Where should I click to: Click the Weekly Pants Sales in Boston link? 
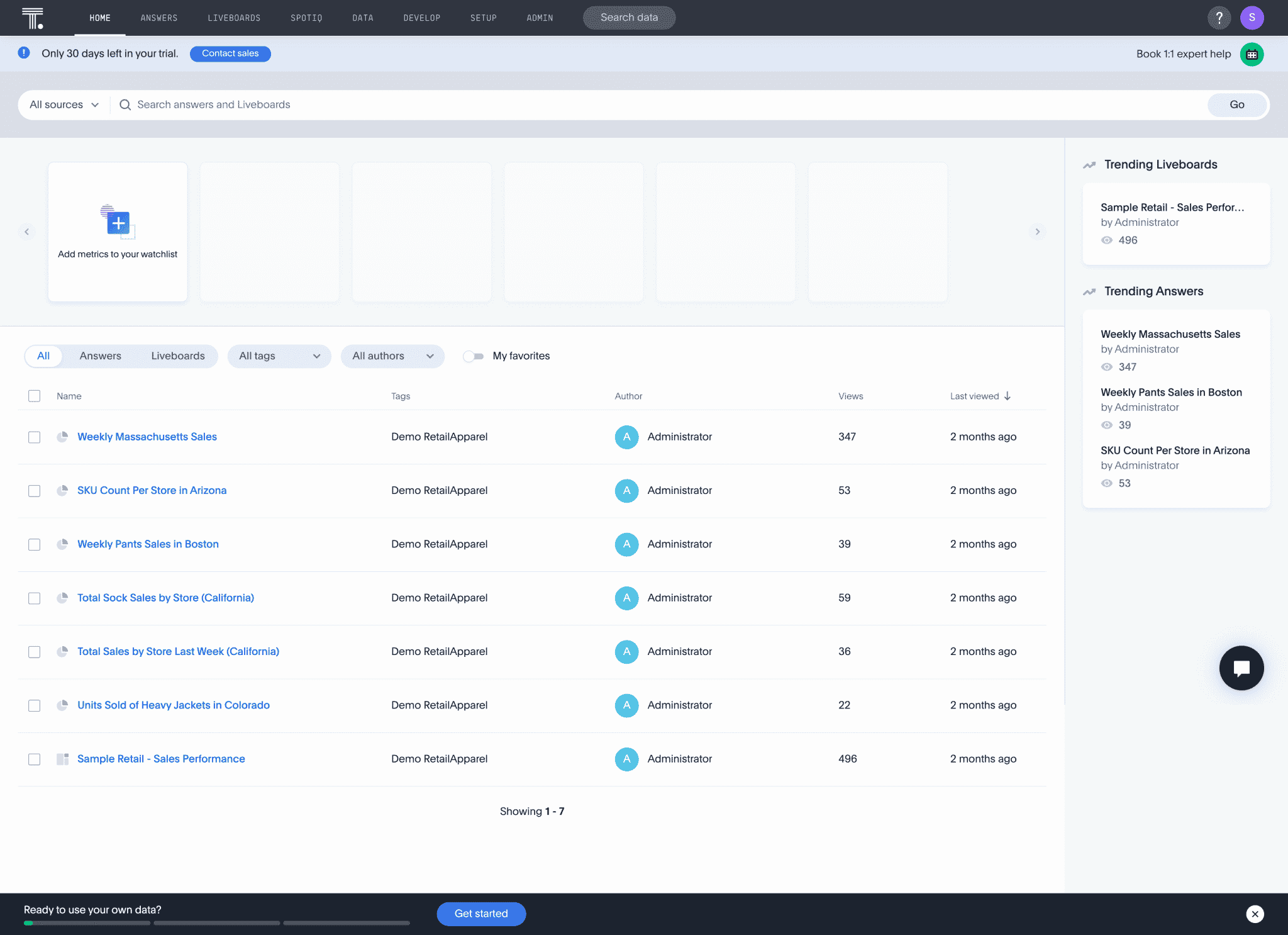[x=149, y=544]
